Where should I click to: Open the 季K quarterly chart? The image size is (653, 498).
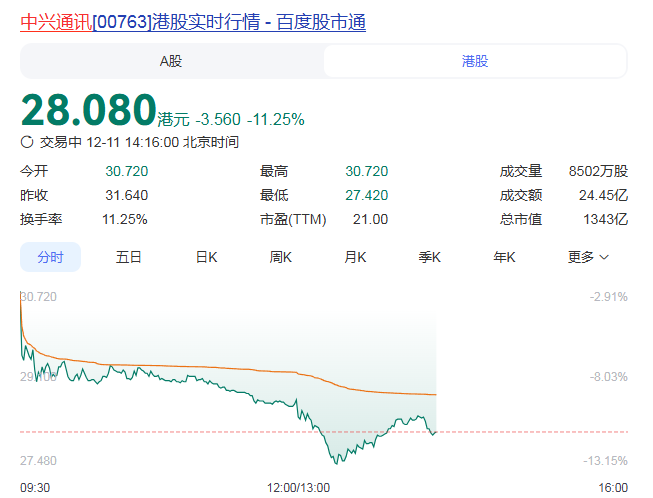coord(430,257)
